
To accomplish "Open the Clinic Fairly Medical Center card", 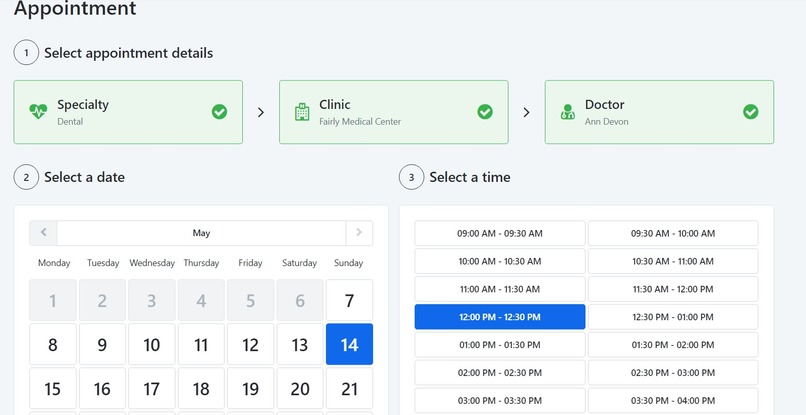I will pyautogui.click(x=394, y=112).
